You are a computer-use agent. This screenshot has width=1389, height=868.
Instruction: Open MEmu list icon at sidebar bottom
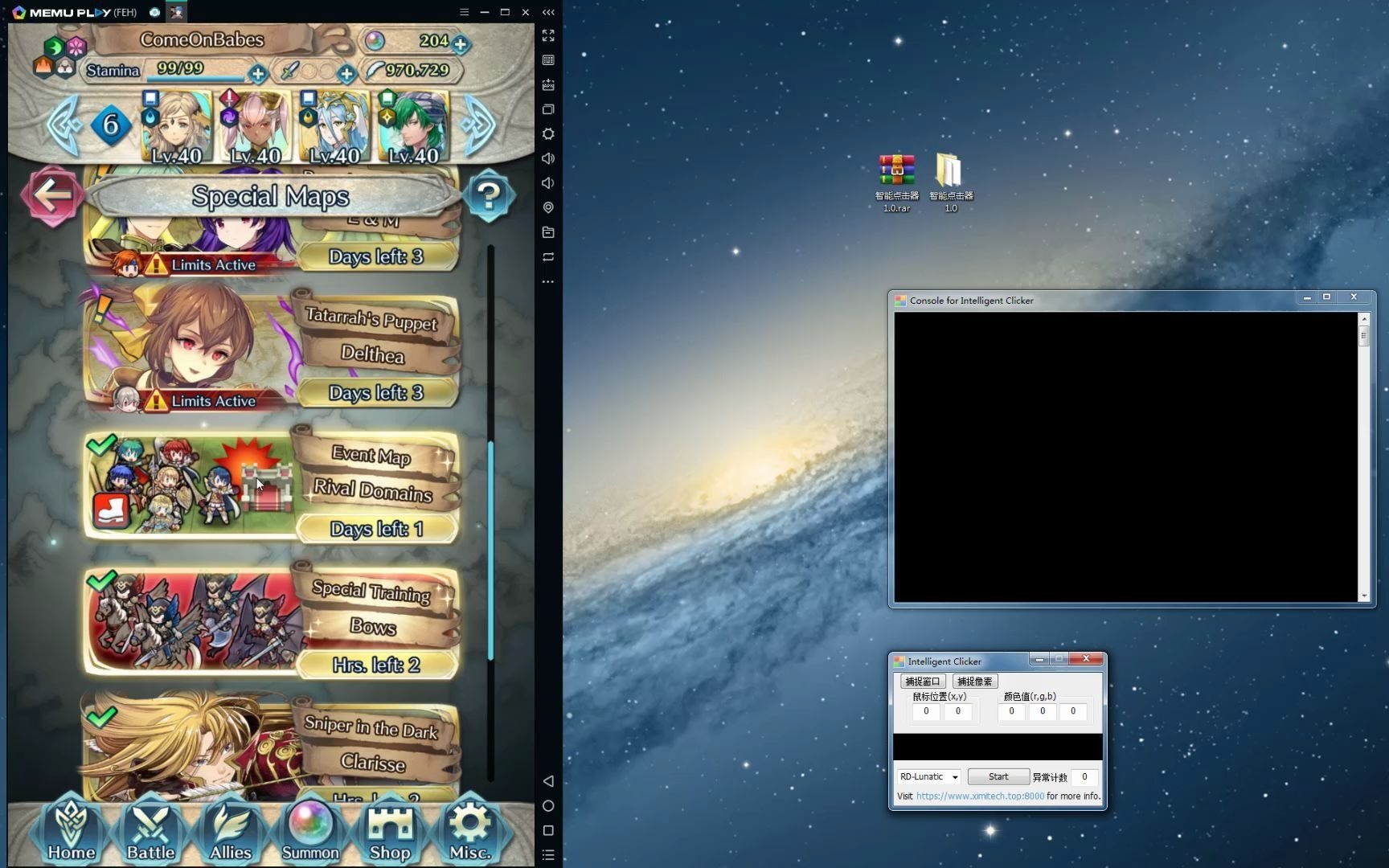pos(548,855)
